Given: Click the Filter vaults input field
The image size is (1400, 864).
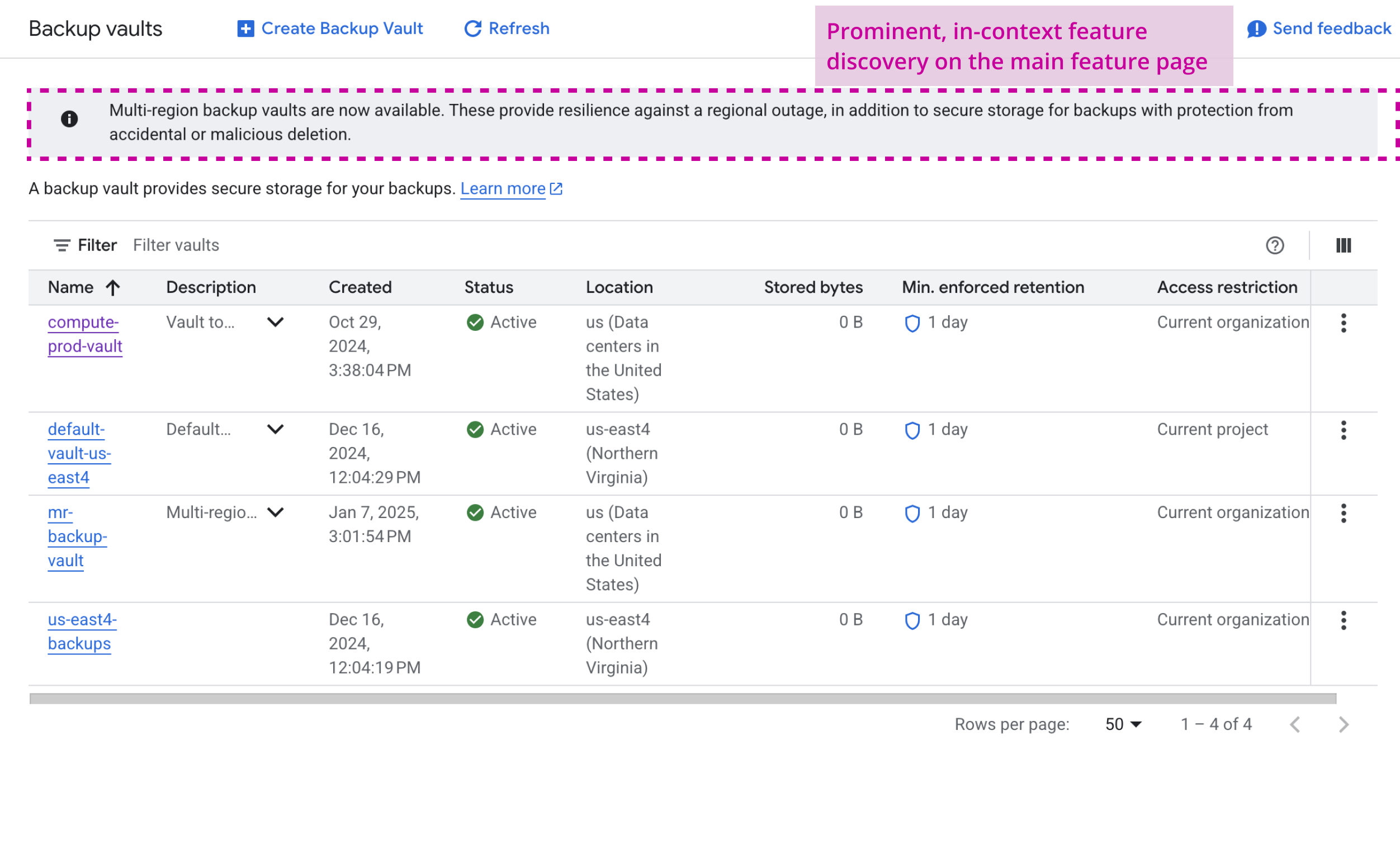Looking at the screenshot, I should click(177, 245).
